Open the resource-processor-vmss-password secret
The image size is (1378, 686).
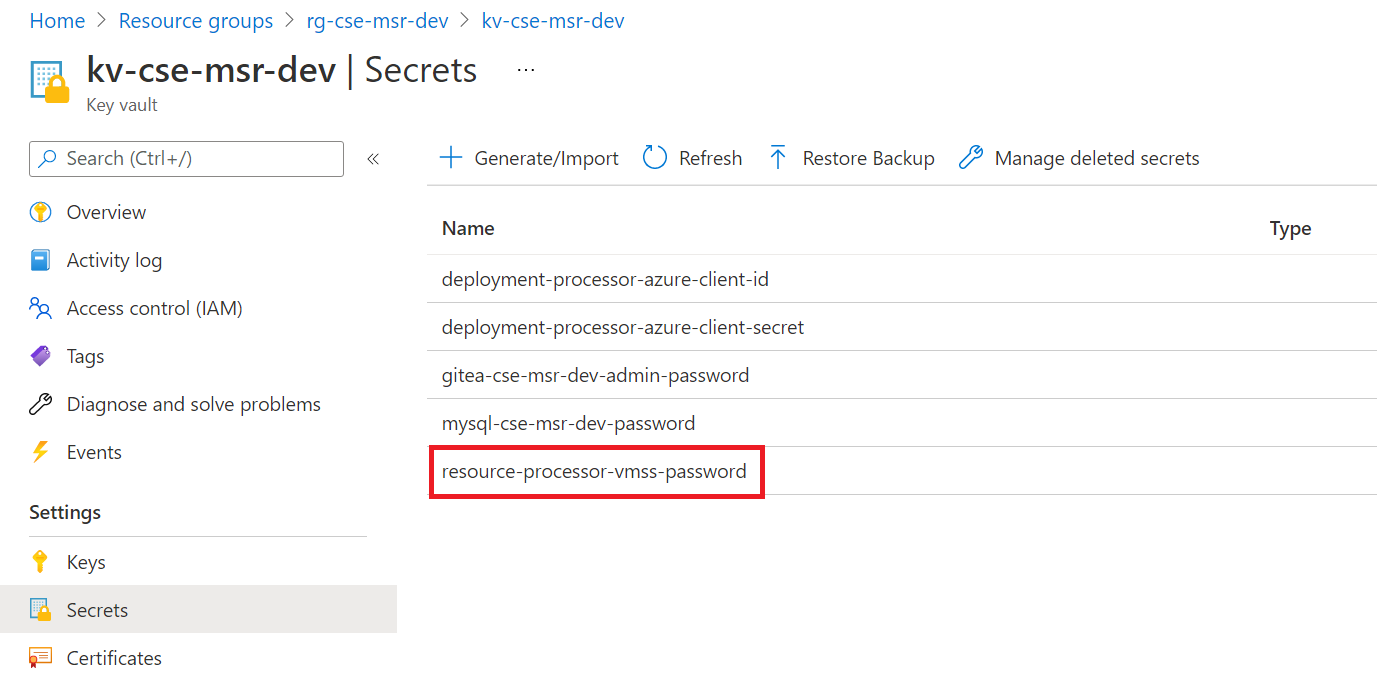(596, 471)
